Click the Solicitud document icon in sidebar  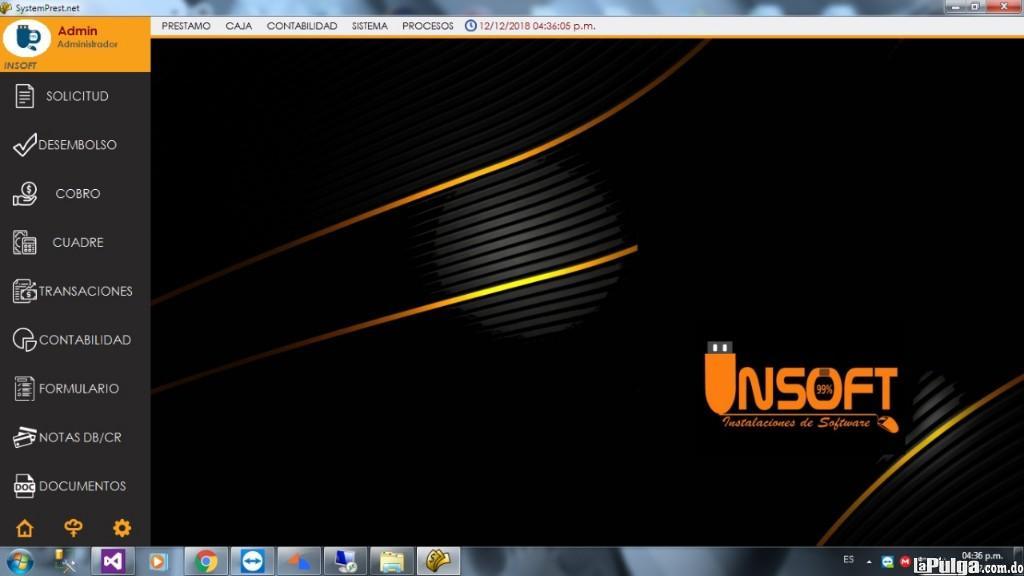(25, 97)
